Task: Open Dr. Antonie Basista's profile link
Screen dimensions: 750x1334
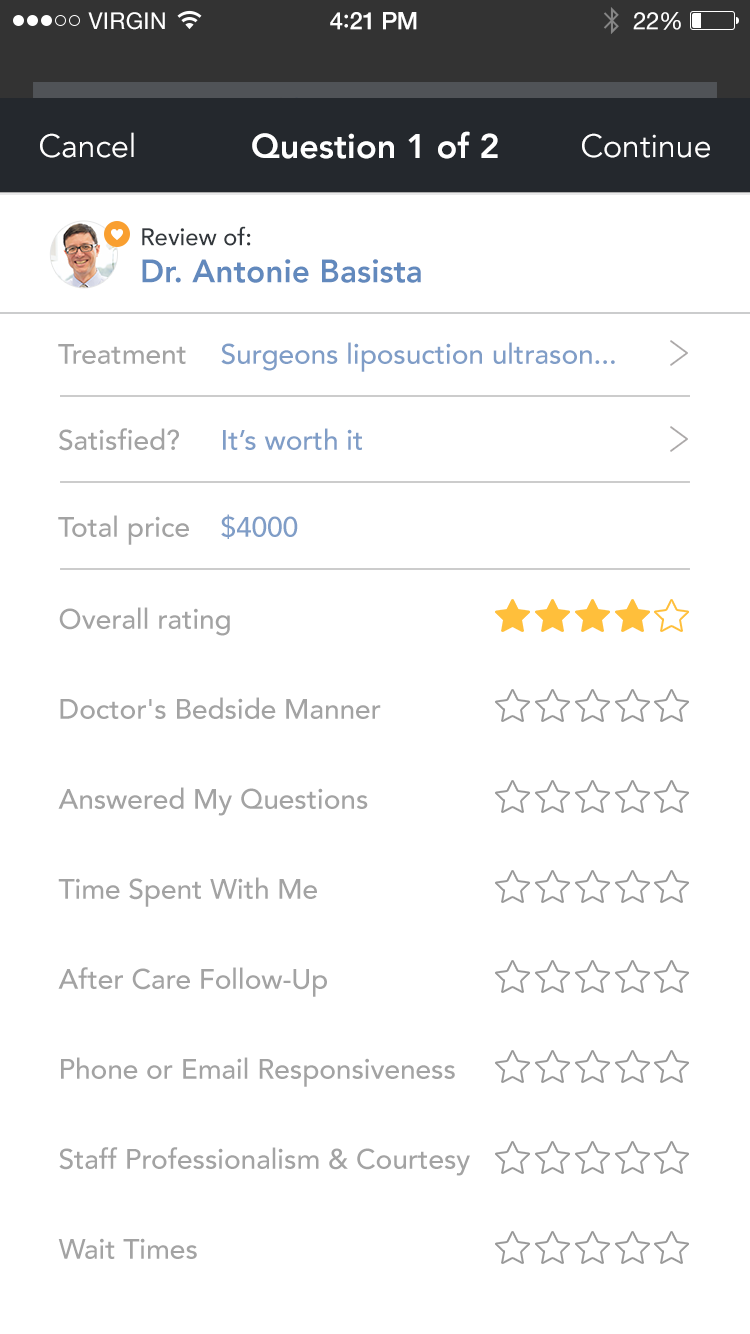Action: 281,272
